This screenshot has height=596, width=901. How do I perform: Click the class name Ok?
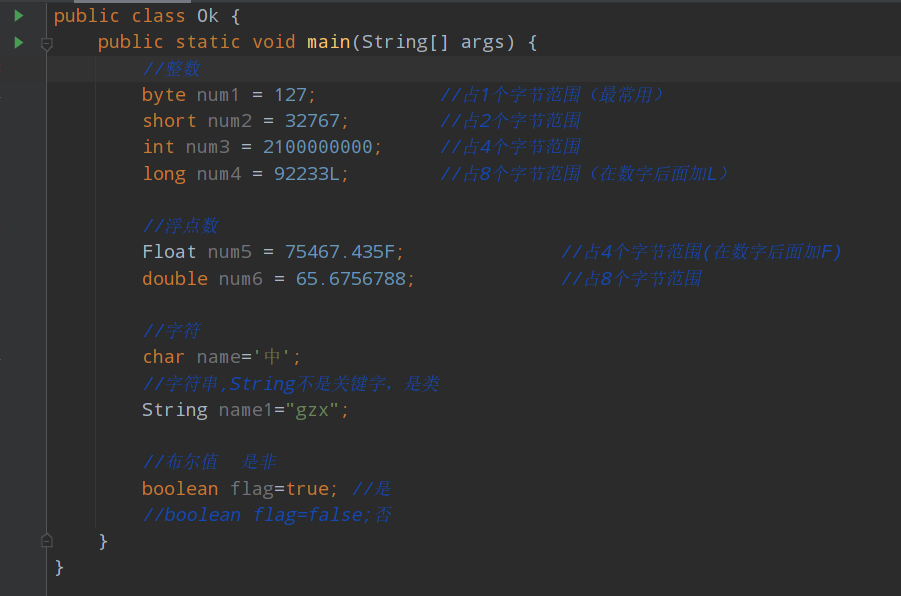coord(208,16)
